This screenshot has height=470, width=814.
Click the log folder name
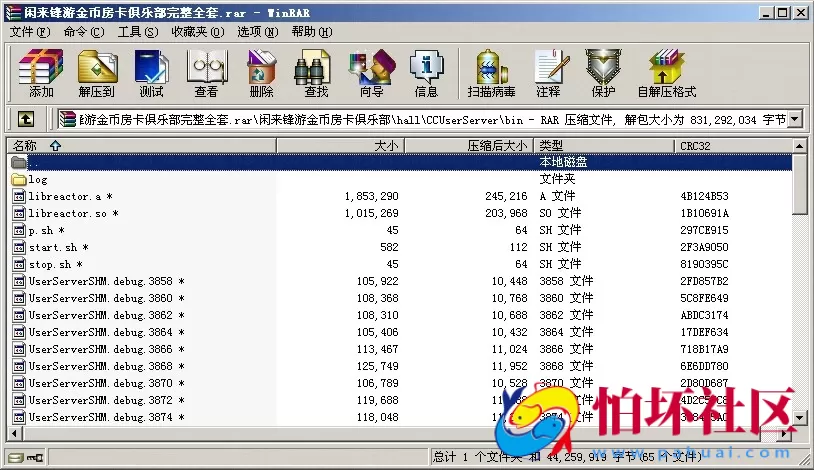coord(38,179)
